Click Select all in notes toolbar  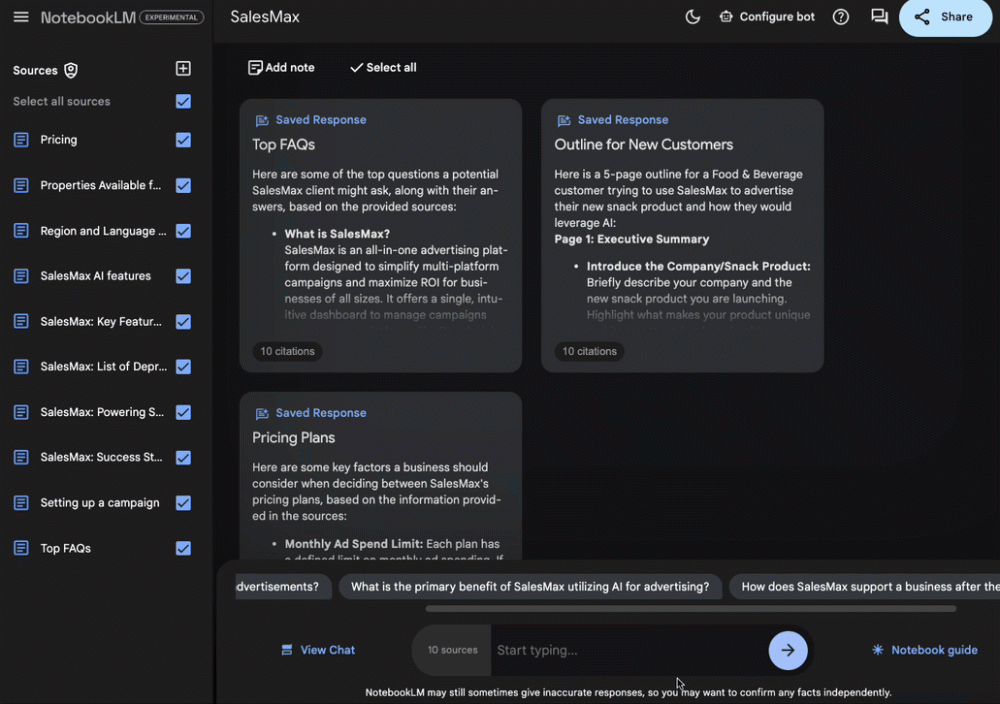383,67
